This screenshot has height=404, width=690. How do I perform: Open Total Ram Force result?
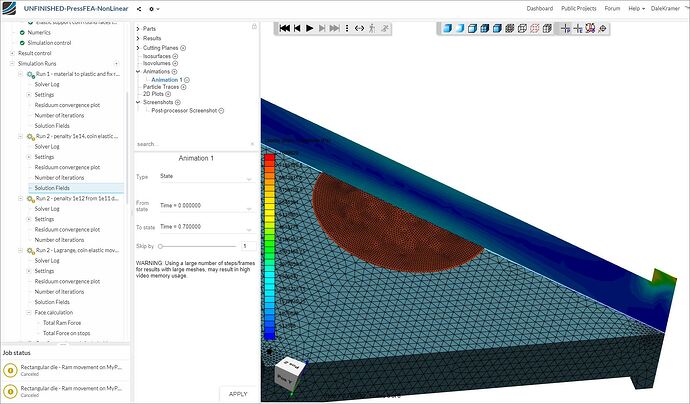[x=62, y=323]
